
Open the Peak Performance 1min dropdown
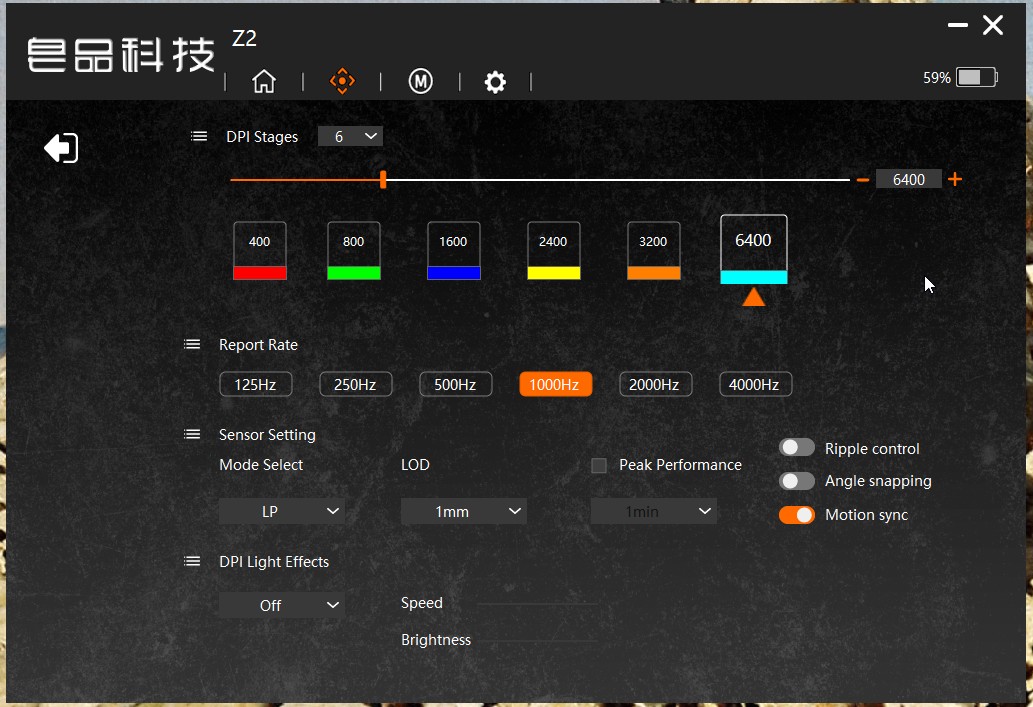pos(654,511)
